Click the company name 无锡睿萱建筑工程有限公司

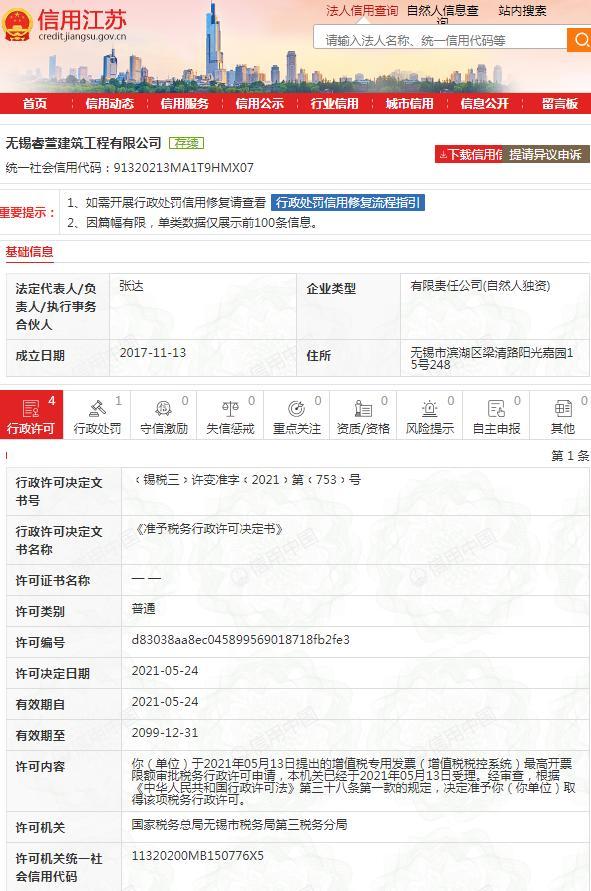(x=84, y=143)
